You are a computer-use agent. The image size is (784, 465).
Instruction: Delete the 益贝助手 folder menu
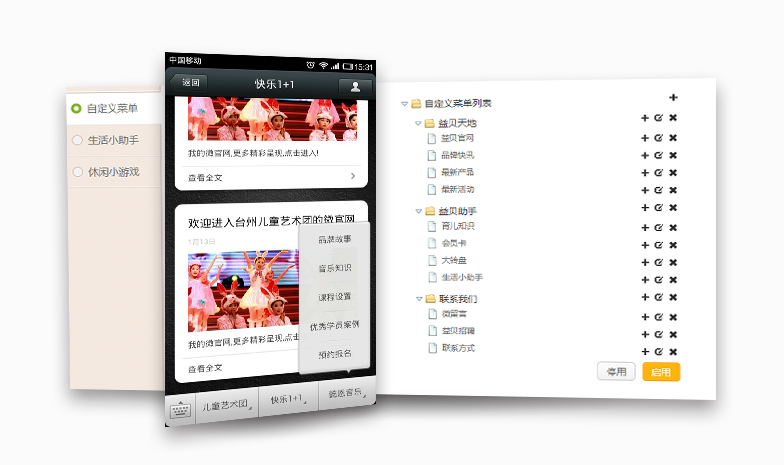click(673, 208)
